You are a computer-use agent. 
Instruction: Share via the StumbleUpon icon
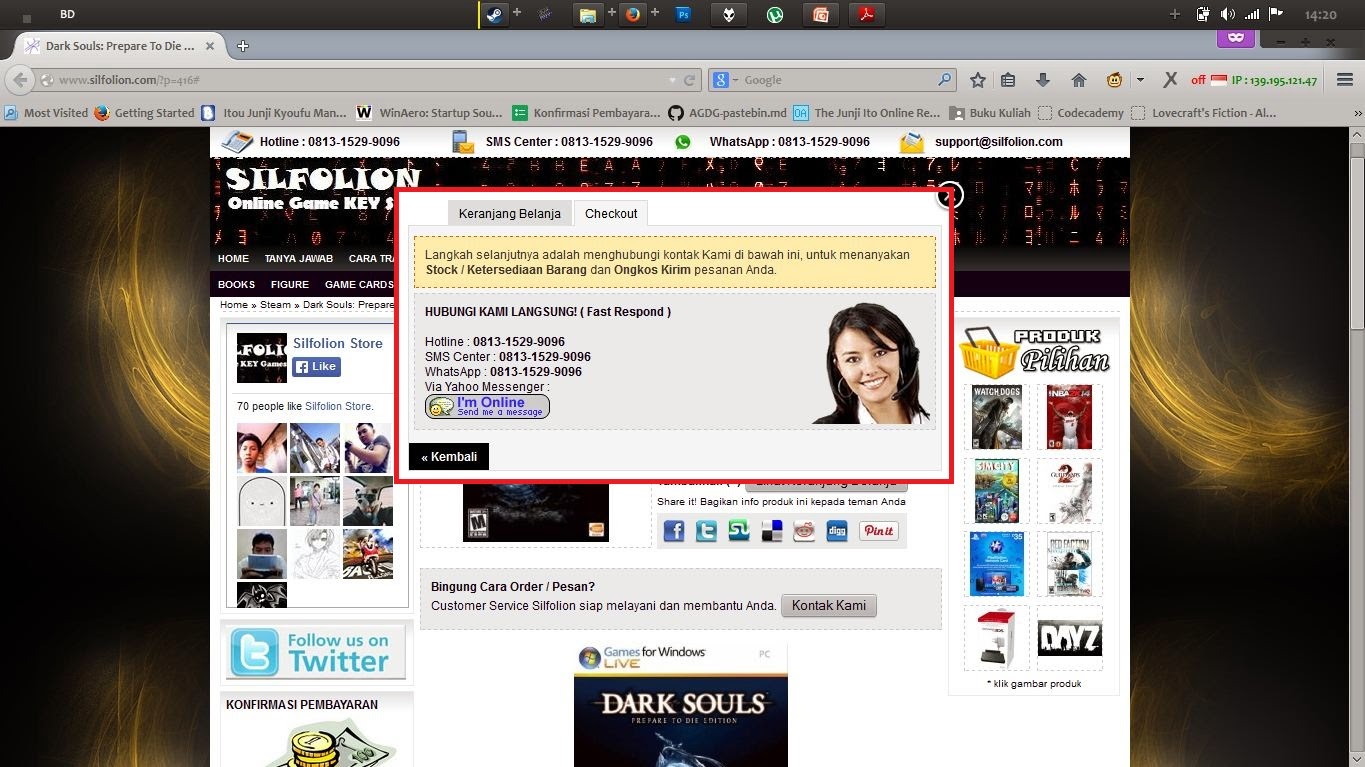tap(739, 531)
